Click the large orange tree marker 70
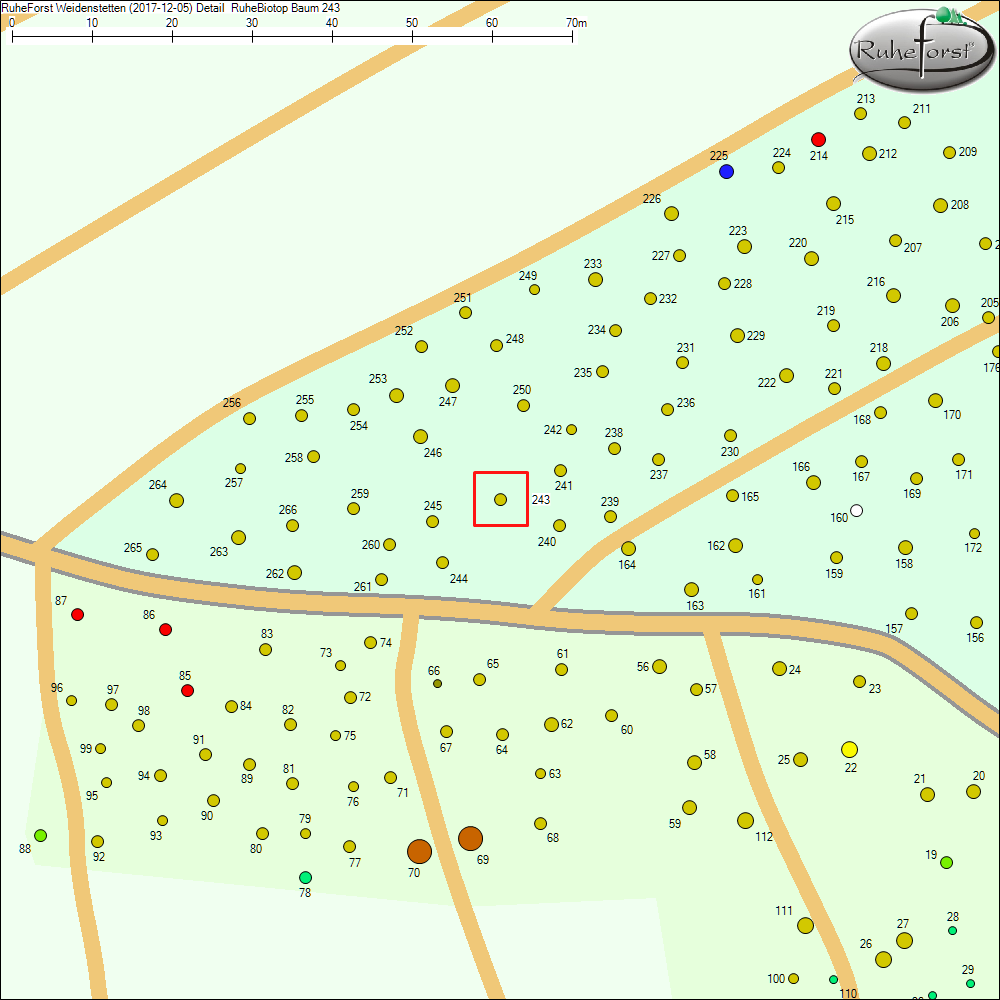 [419, 851]
